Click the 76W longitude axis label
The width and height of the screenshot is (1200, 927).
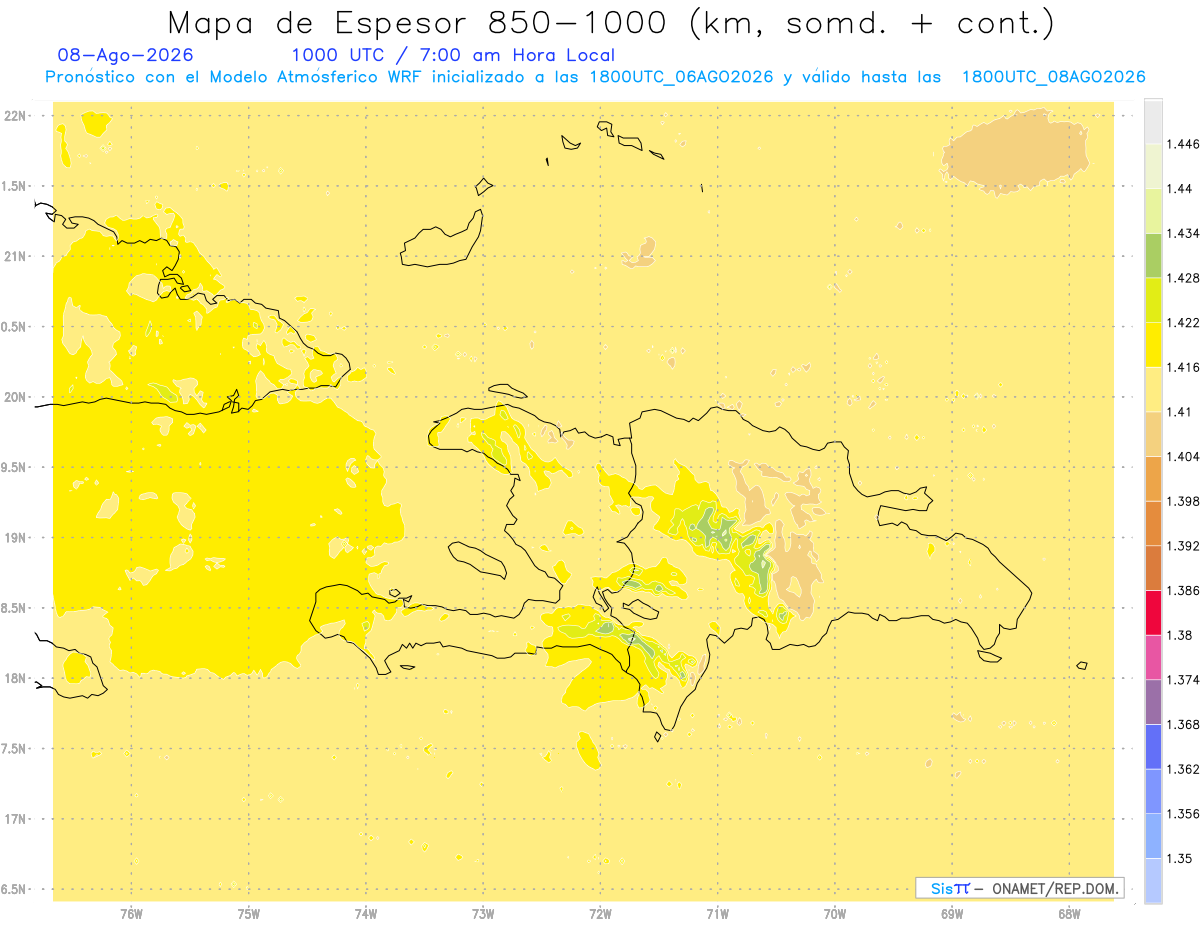(131, 913)
